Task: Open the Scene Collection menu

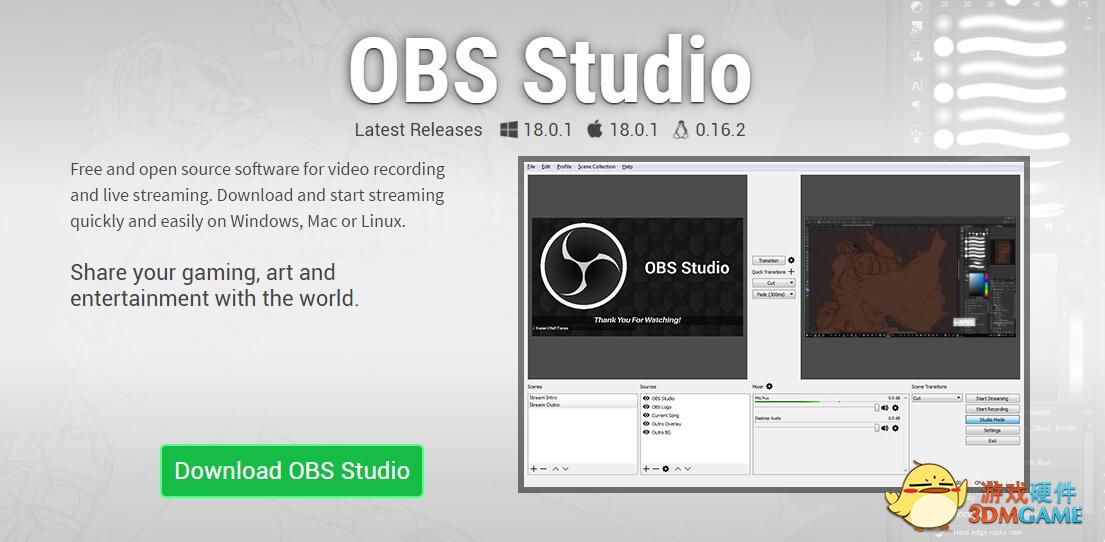Action: point(596,167)
